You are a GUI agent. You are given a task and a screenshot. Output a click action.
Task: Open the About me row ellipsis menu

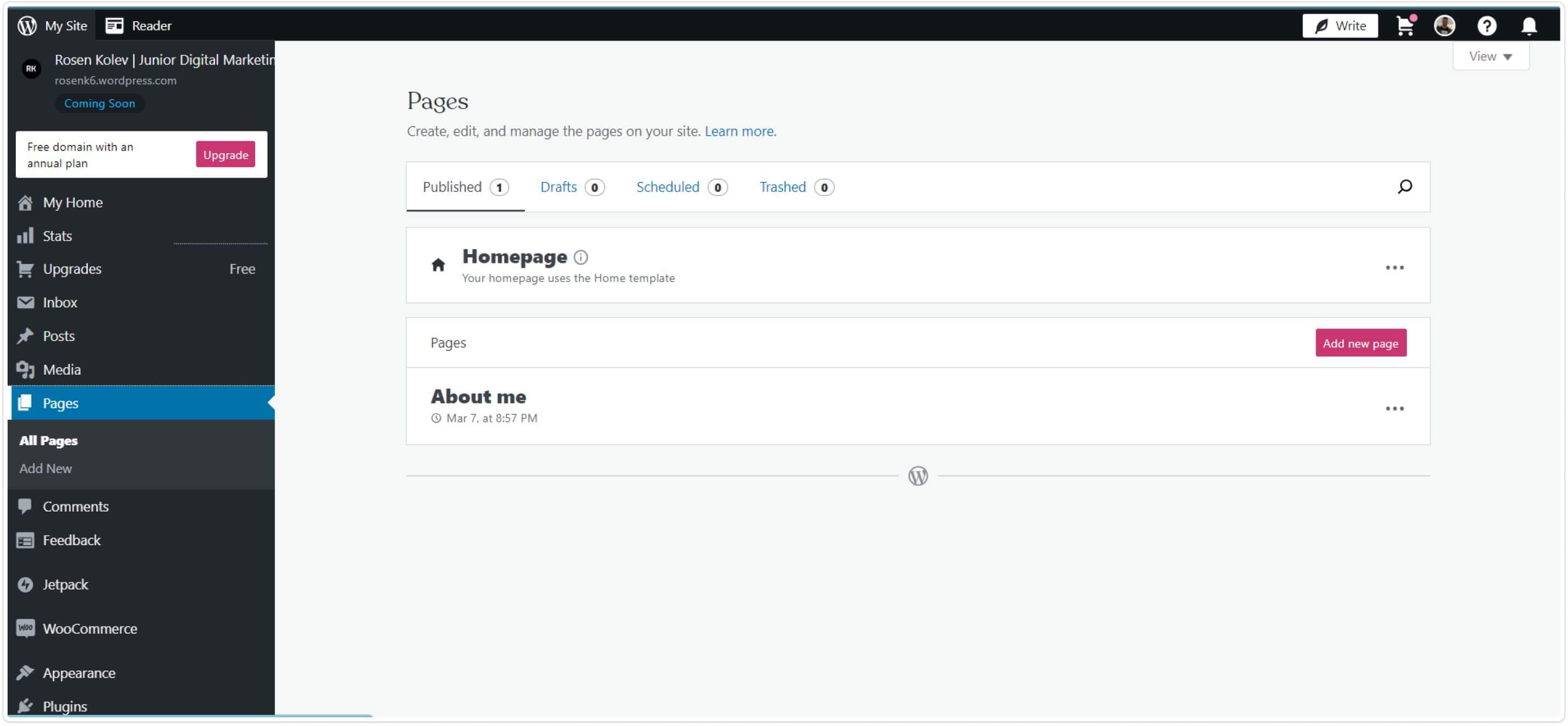point(1394,409)
